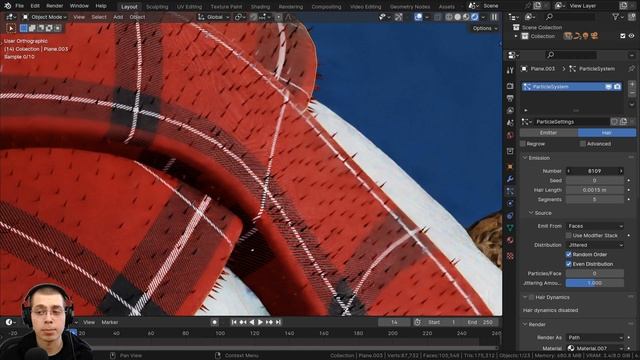The height and width of the screenshot is (360, 640).
Task: Open the viewport View menu
Action: click(x=79, y=17)
